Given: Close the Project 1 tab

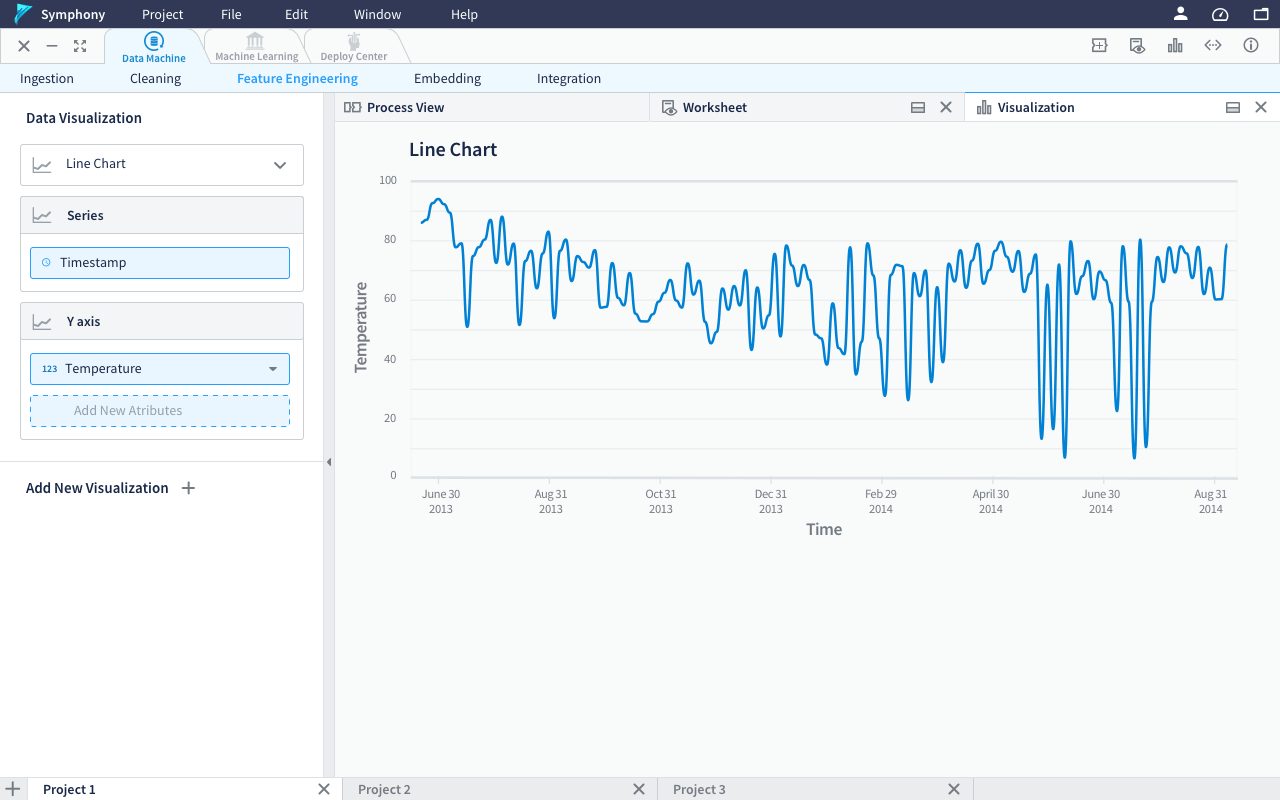Looking at the screenshot, I should click(x=324, y=789).
